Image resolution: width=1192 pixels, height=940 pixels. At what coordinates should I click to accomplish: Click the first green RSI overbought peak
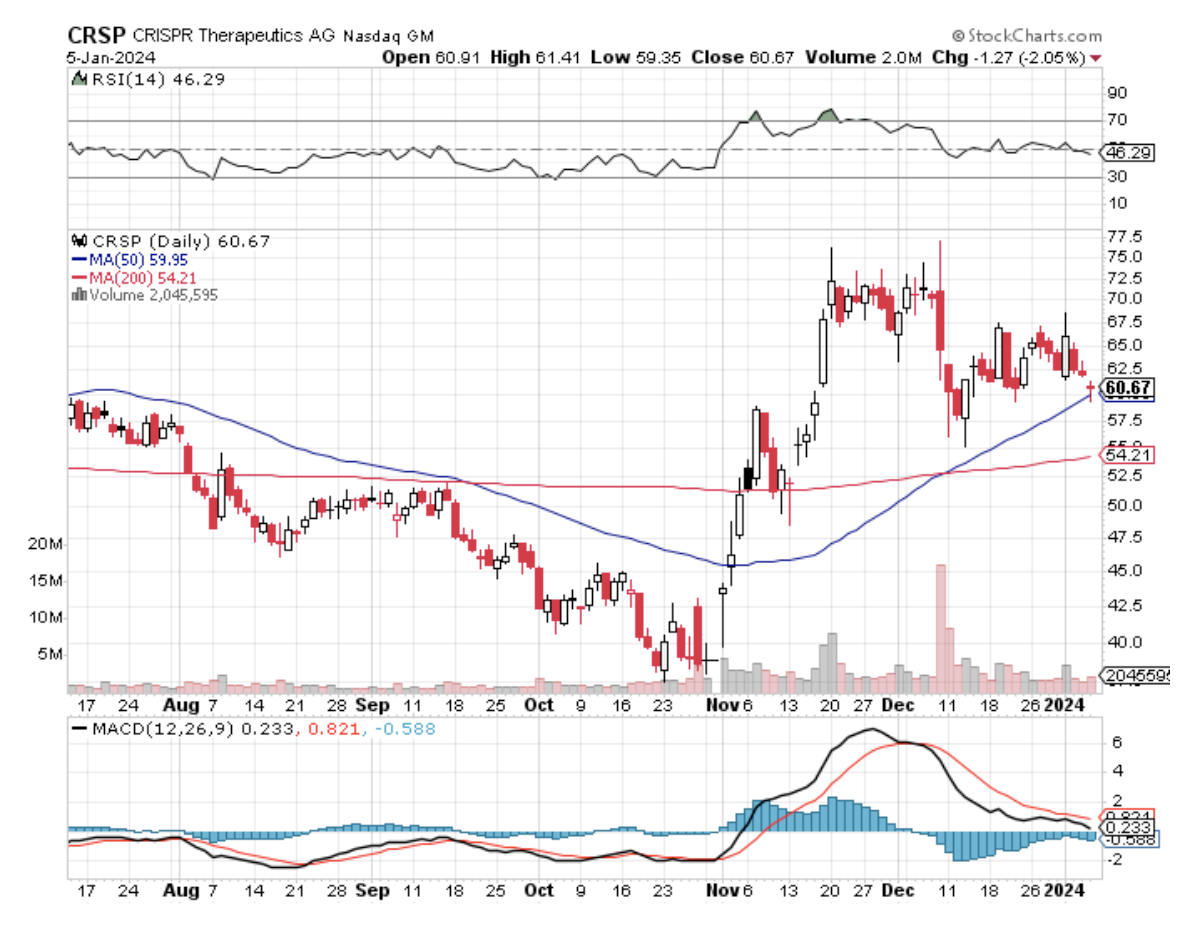[x=755, y=116]
